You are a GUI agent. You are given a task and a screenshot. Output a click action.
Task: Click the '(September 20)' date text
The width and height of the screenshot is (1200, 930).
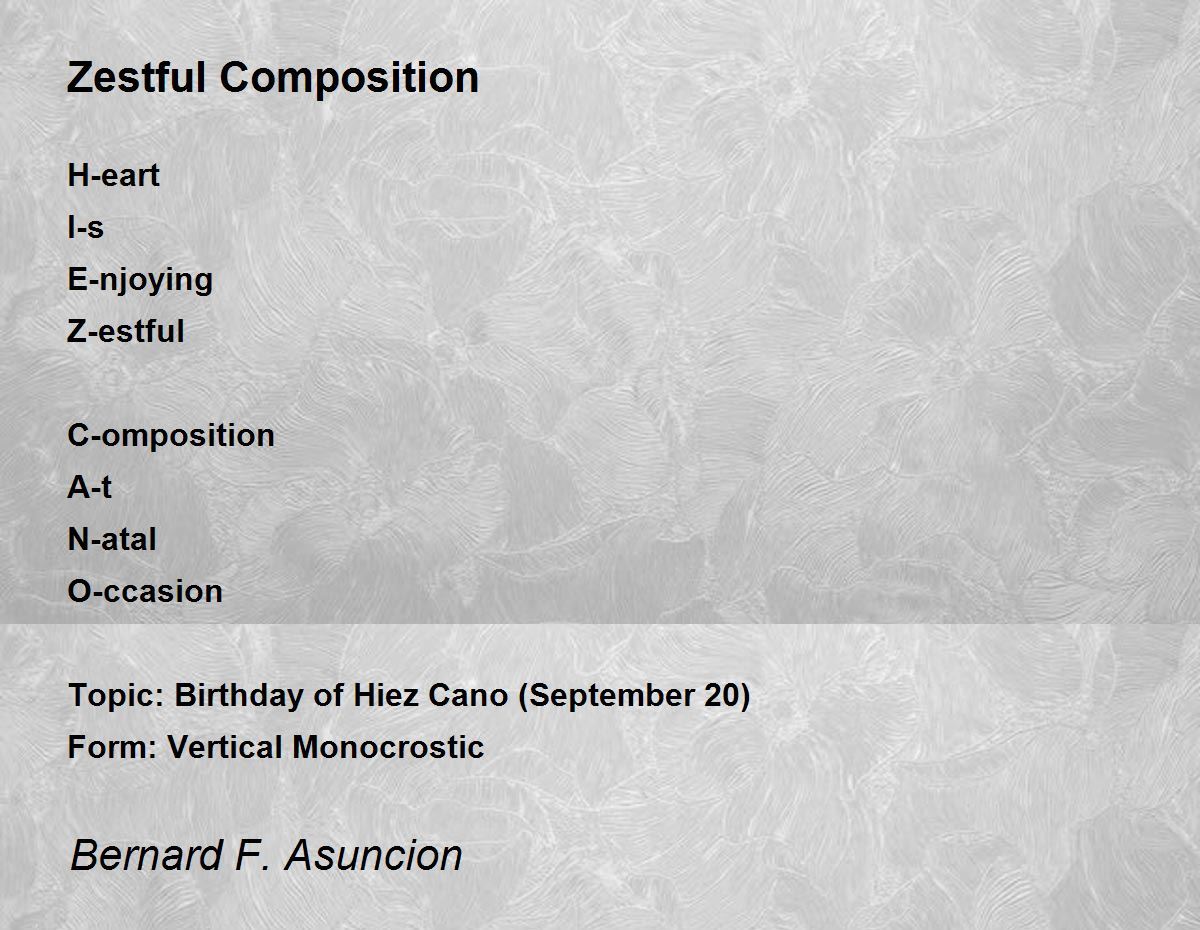[x=634, y=695]
